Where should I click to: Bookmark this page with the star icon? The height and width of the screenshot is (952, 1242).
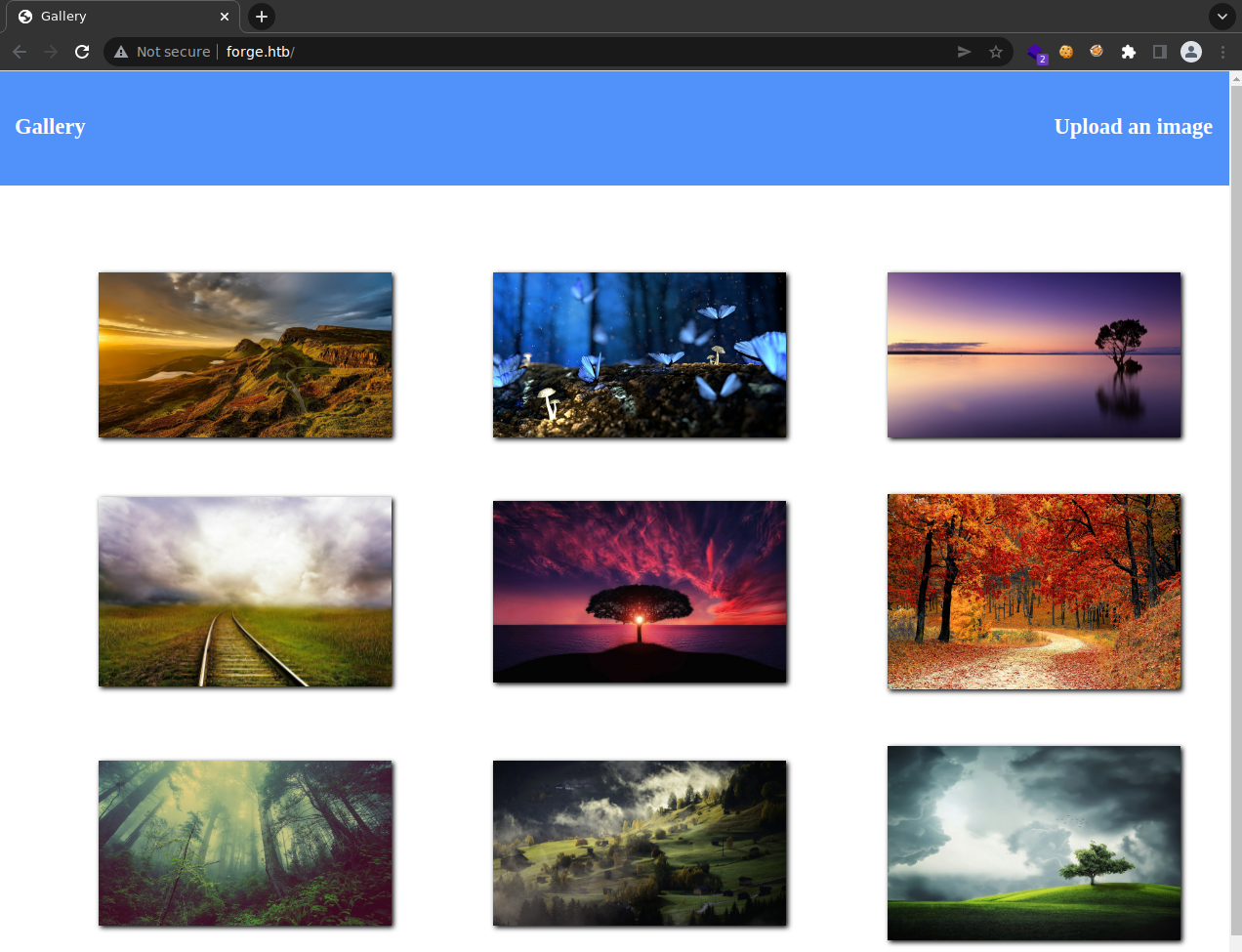(995, 52)
